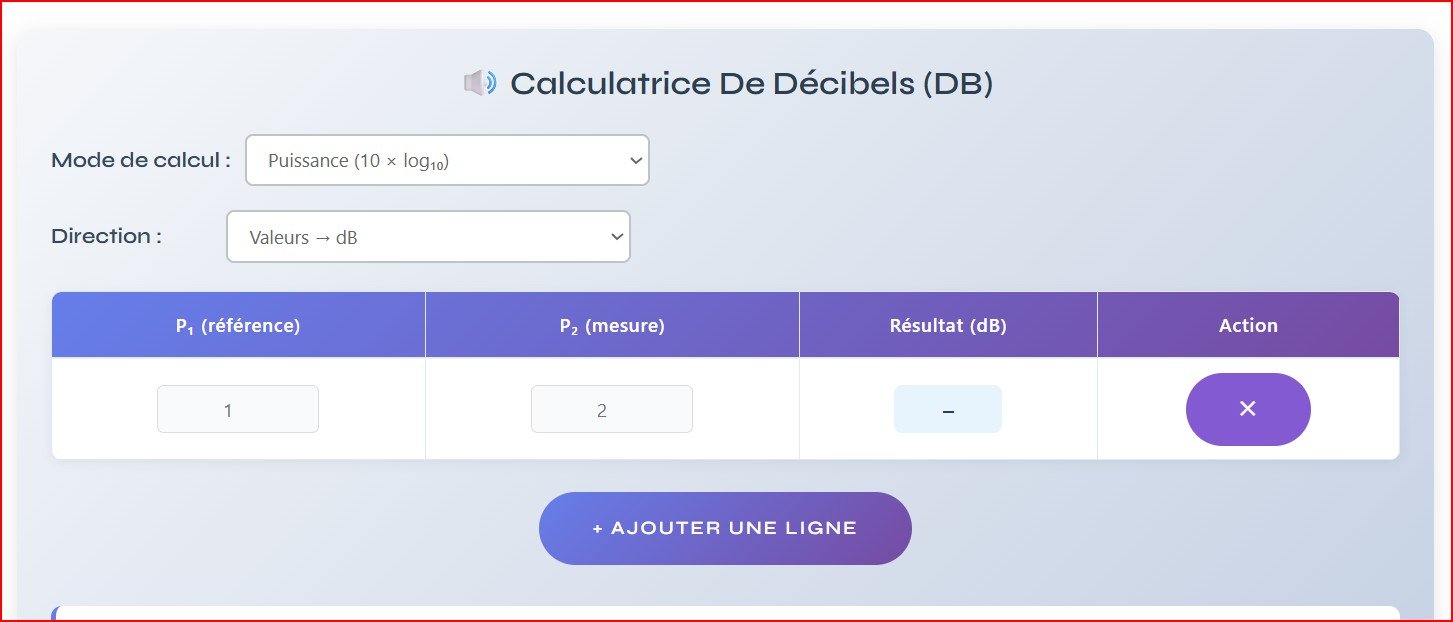
Task: Click the P₂ (mesure) column header
Action: pos(612,324)
